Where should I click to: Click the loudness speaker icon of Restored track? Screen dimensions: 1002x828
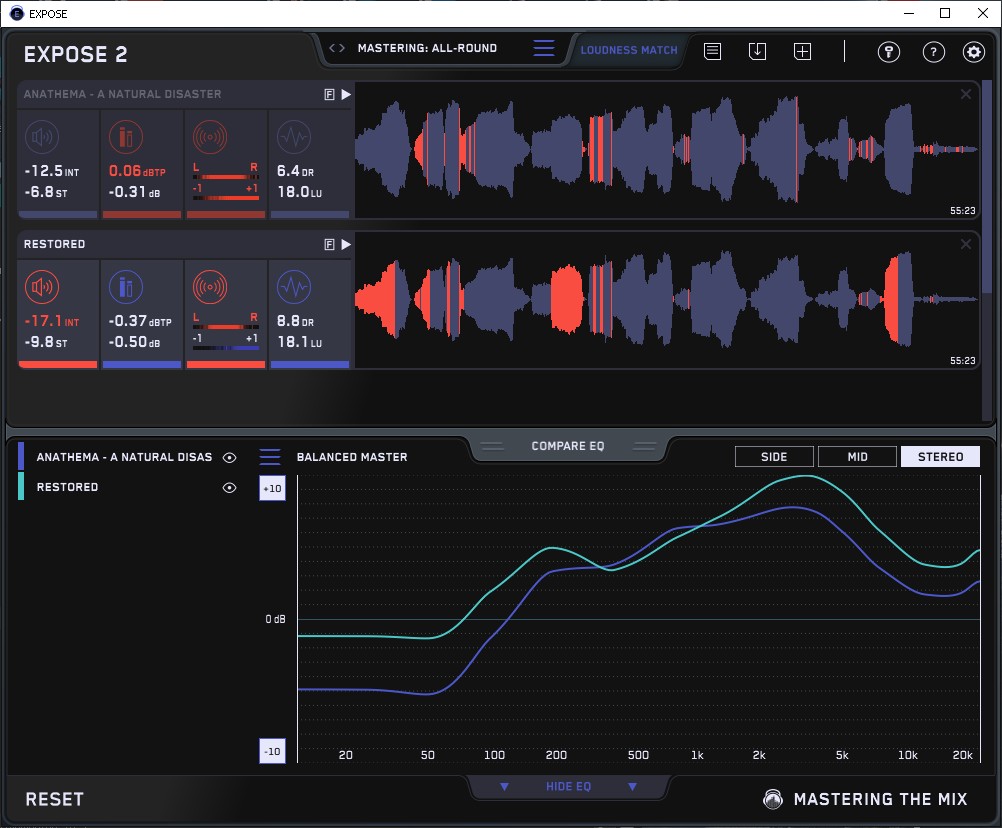pyautogui.click(x=41, y=288)
